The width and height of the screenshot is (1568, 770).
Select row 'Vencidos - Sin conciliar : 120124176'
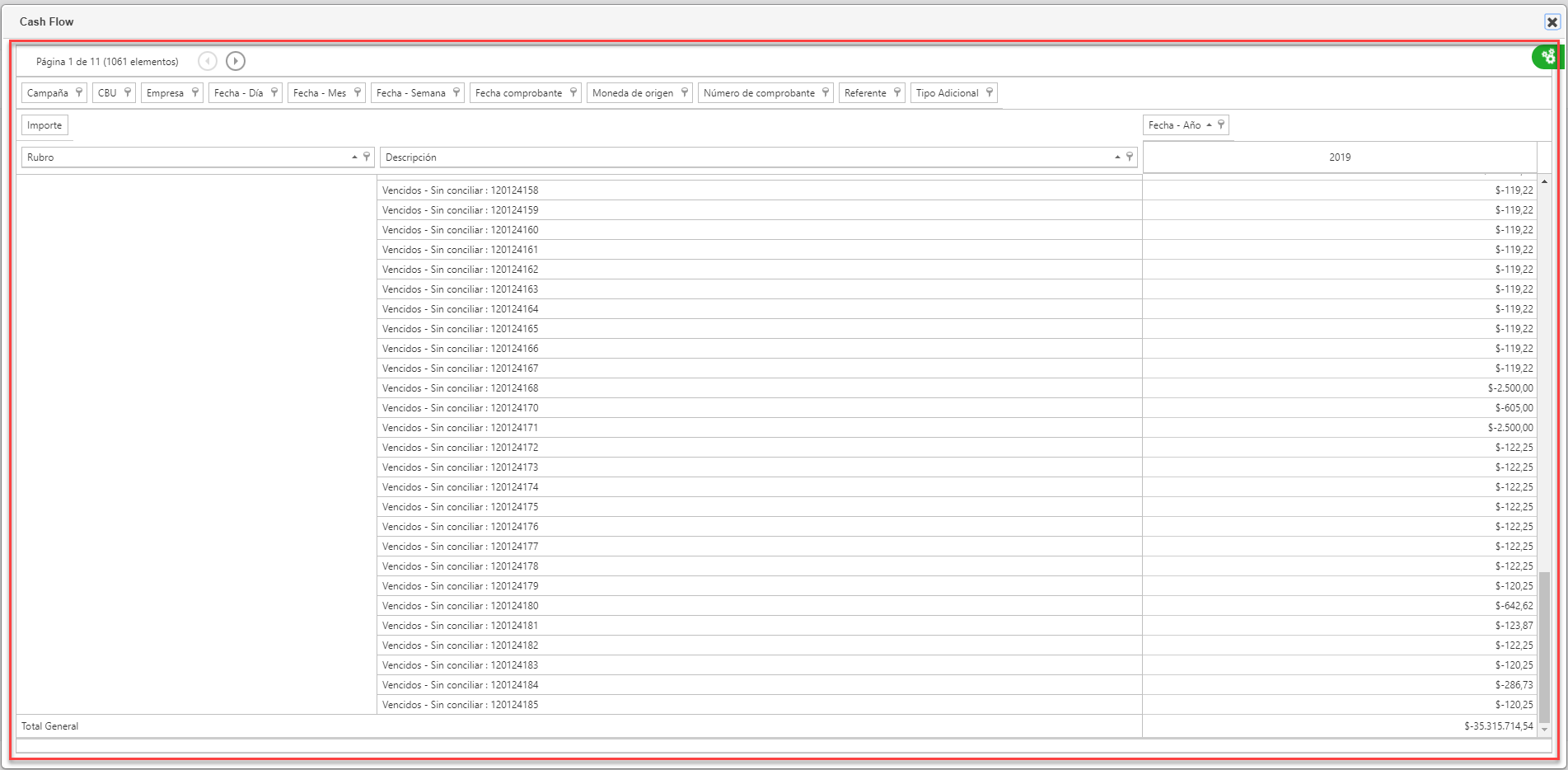pyautogui.click(x=760, y=527)
